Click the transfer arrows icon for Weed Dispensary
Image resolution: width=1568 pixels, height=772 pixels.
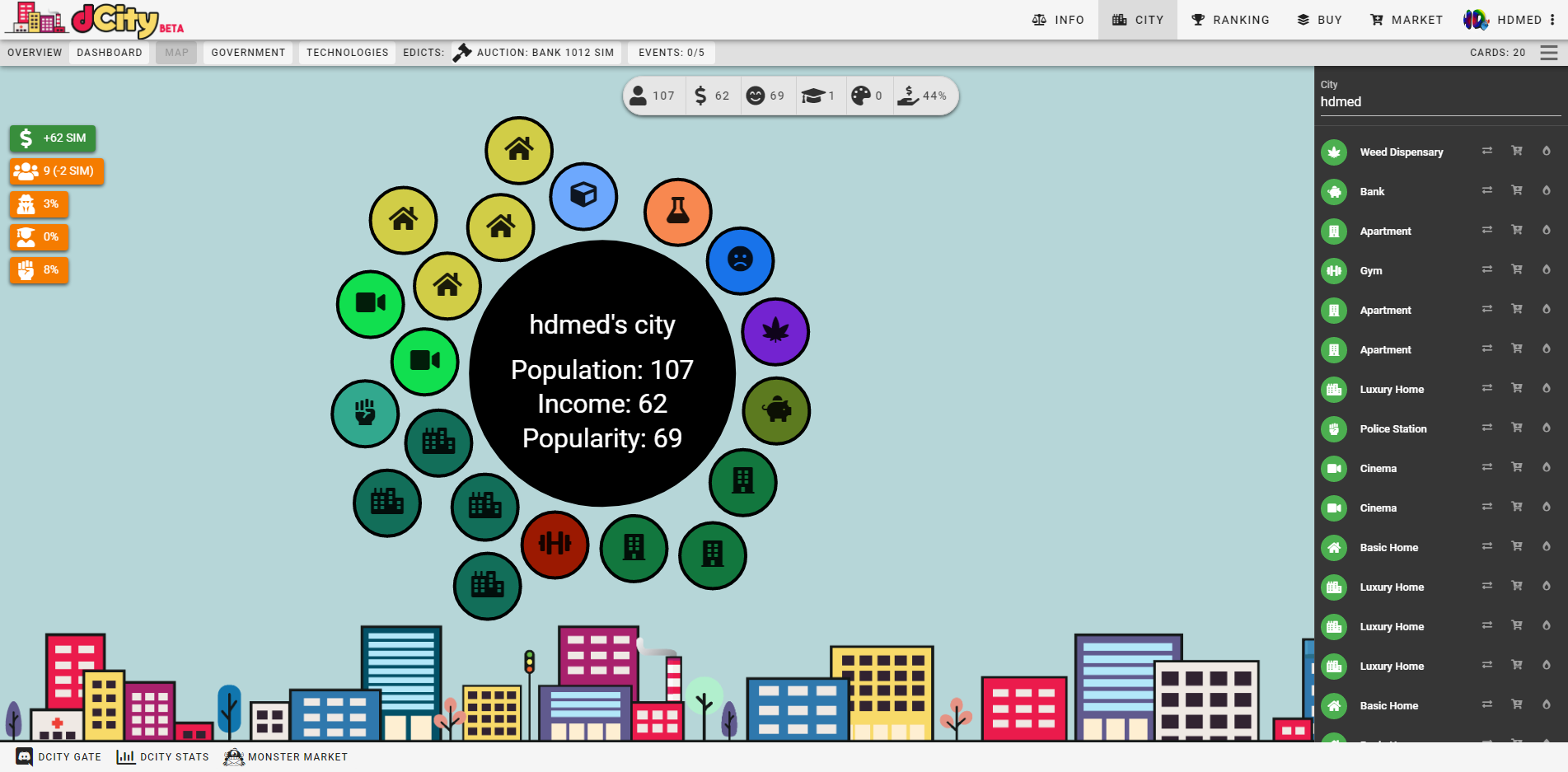pos(1487,151)
